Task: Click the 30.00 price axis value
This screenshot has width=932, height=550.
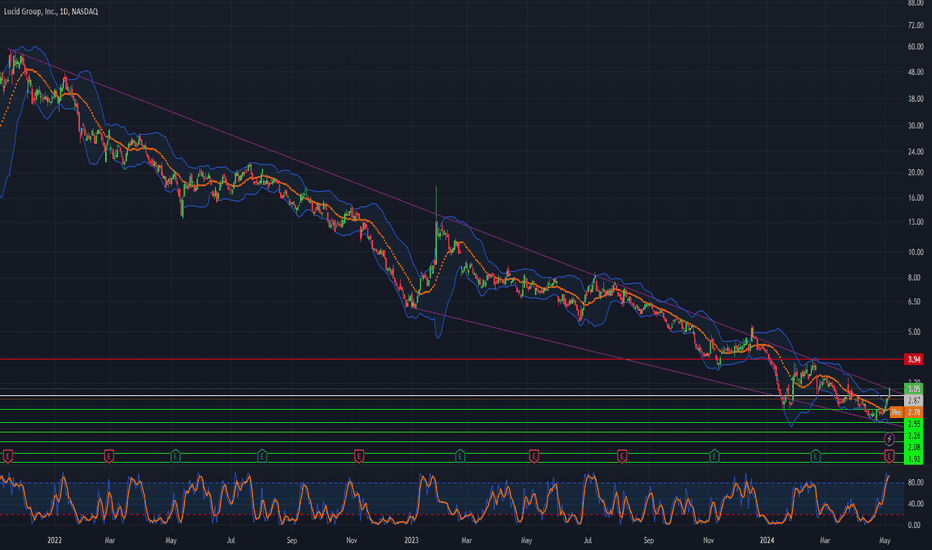Action: (915, 125)
